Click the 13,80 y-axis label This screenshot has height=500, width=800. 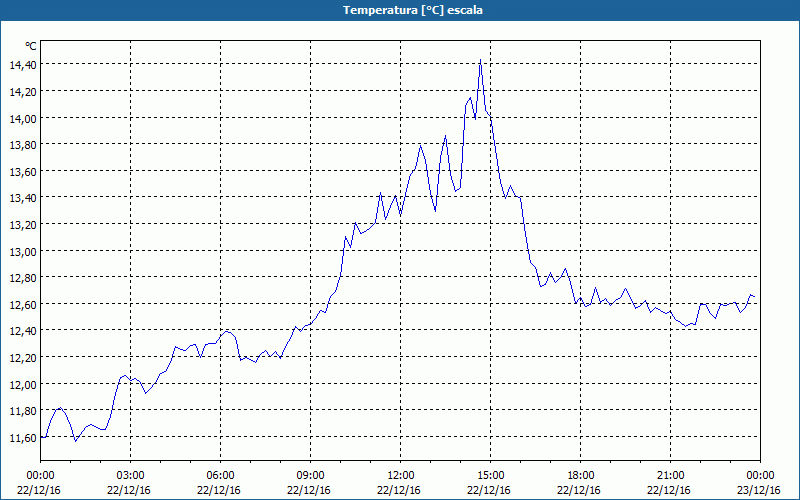pos(22,145)
